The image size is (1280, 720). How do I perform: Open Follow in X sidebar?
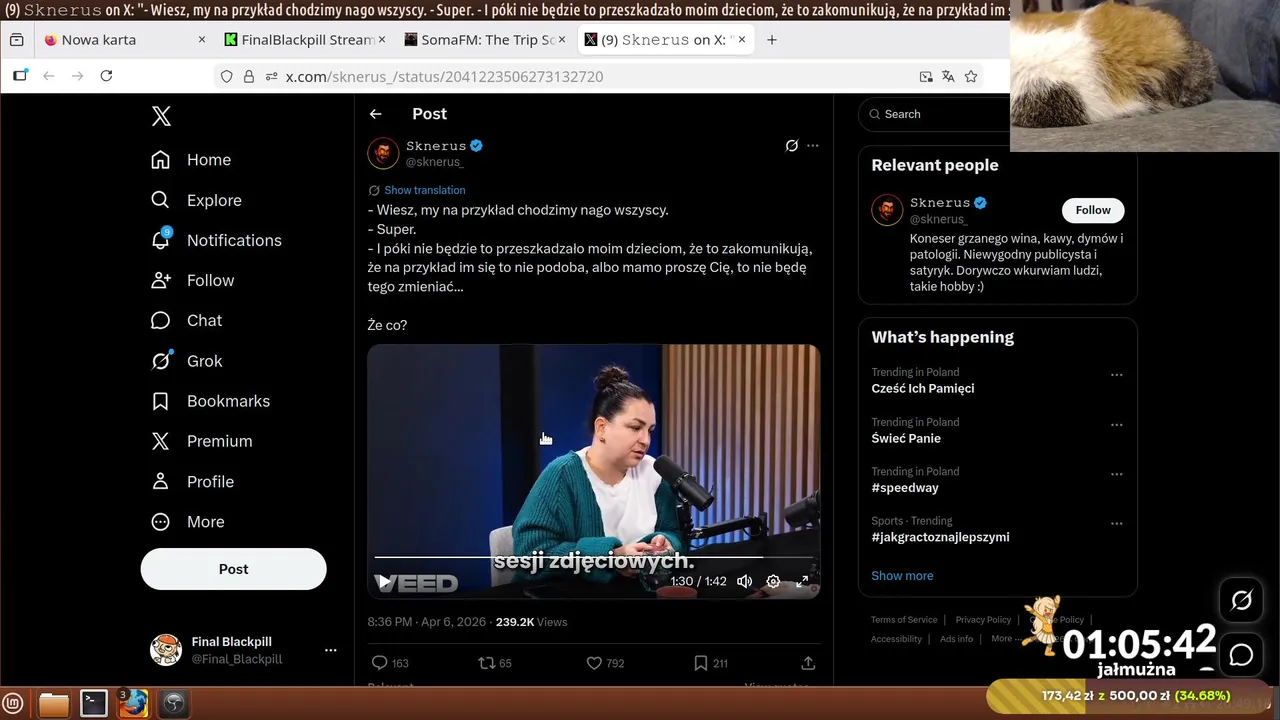tap(192, 280)
